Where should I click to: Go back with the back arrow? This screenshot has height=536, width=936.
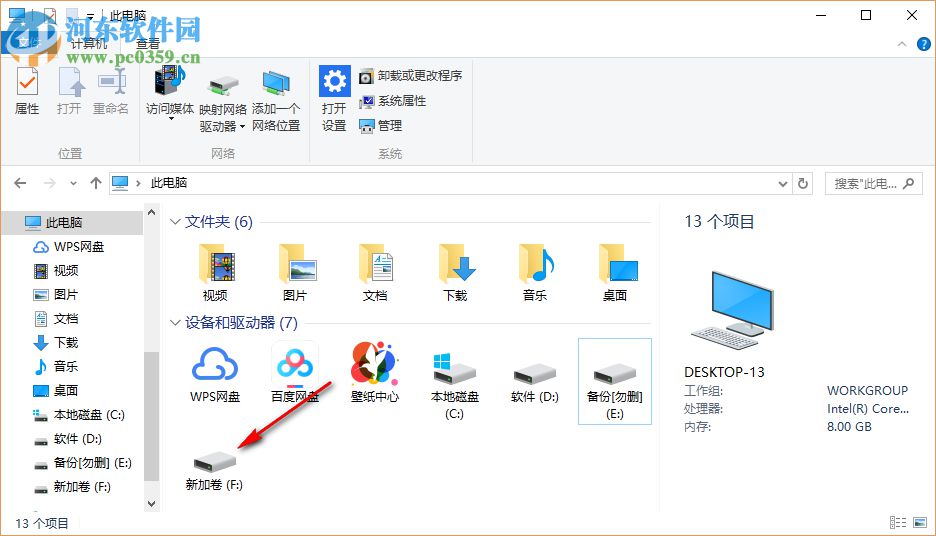click(x=20, y=183)
